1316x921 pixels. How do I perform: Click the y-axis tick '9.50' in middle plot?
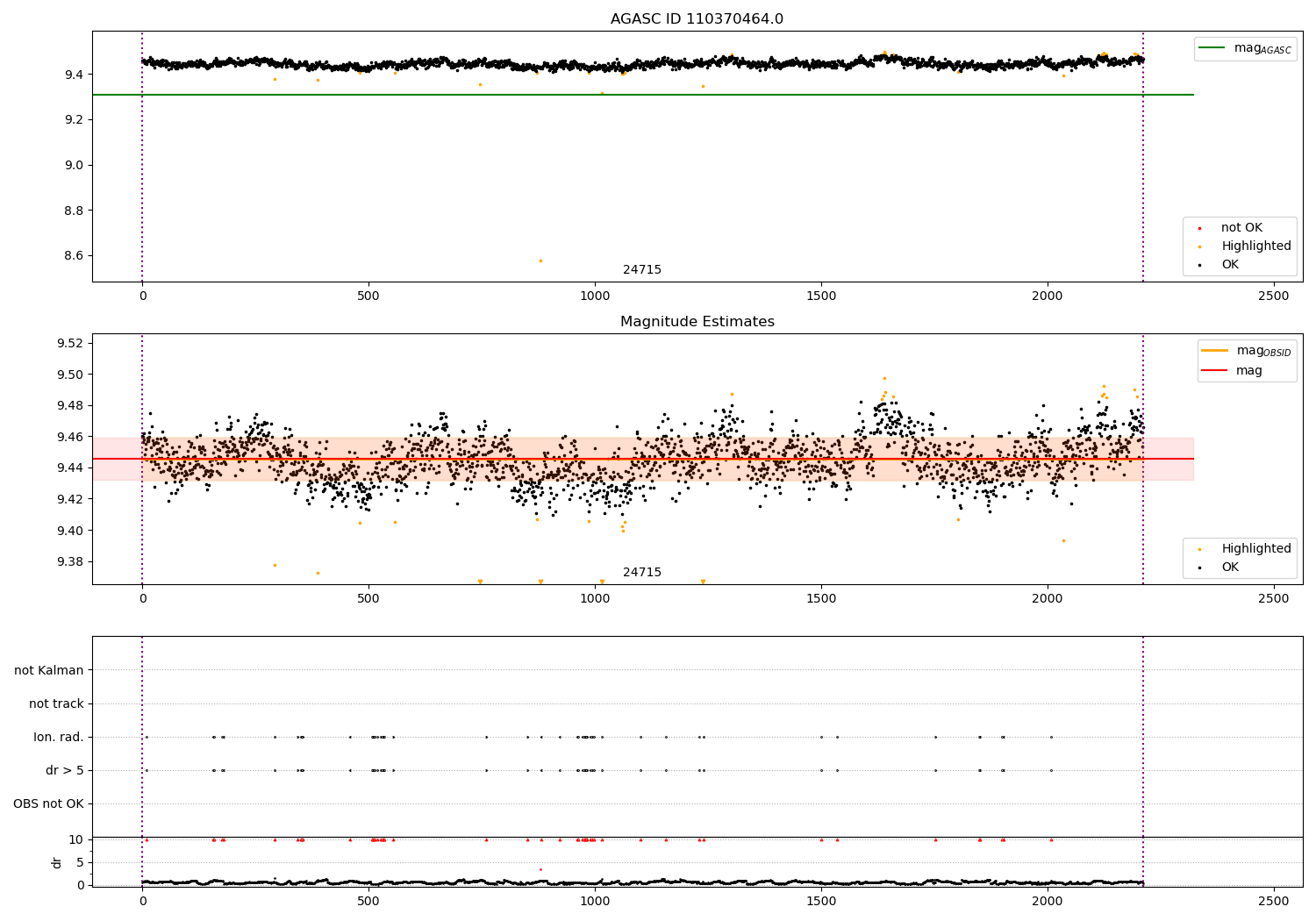[71, 375]
